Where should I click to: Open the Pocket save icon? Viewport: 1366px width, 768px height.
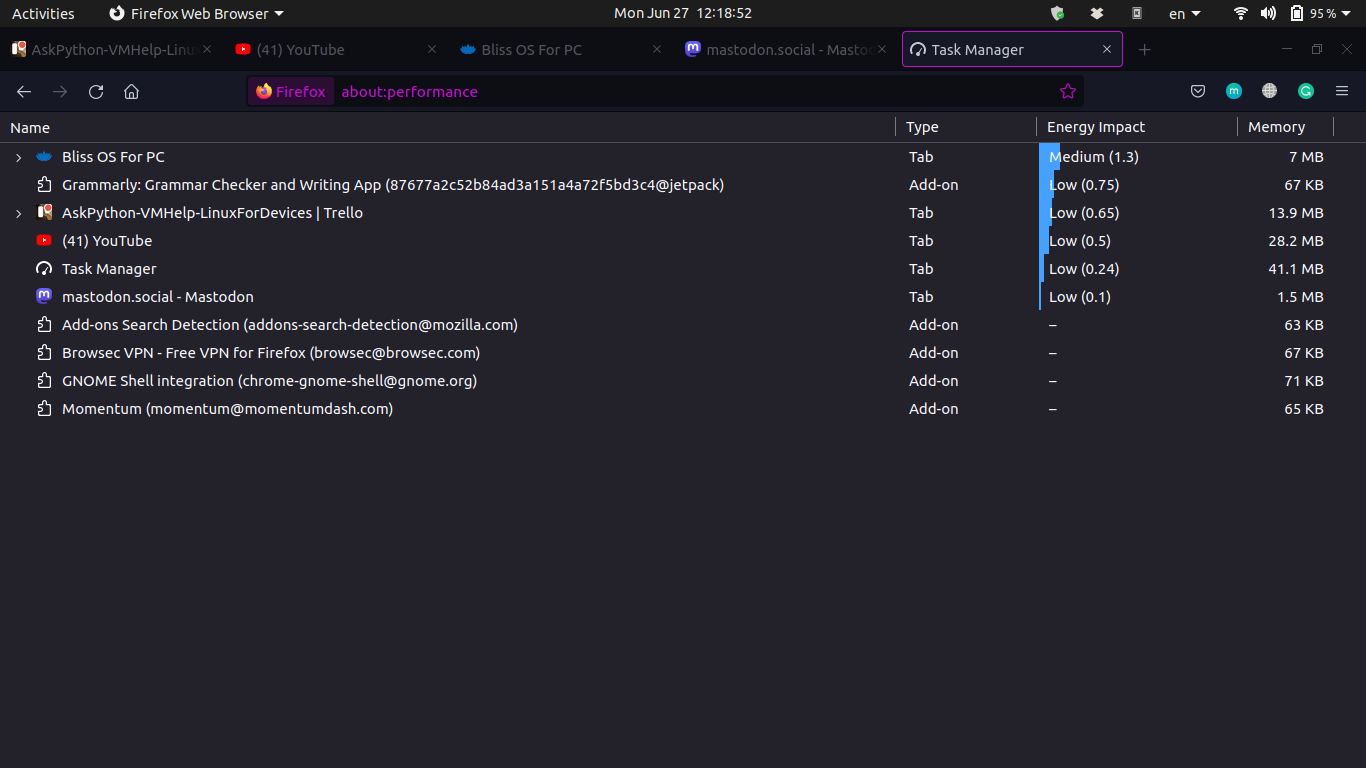1198,92
